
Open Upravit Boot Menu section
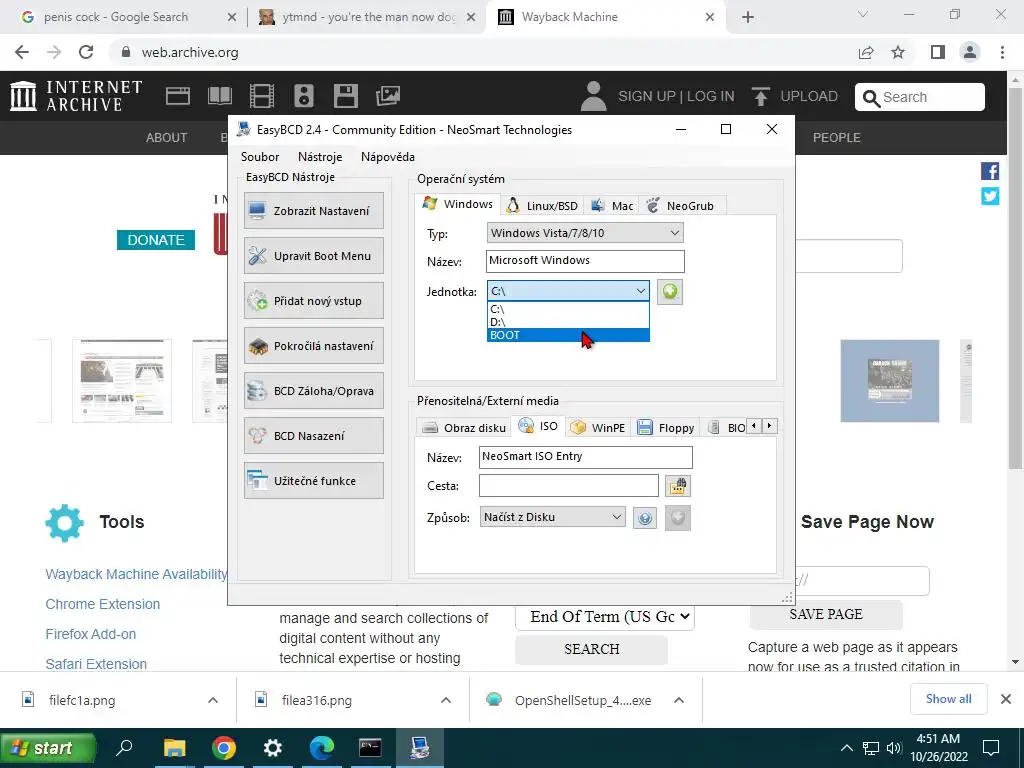[313, 256]
